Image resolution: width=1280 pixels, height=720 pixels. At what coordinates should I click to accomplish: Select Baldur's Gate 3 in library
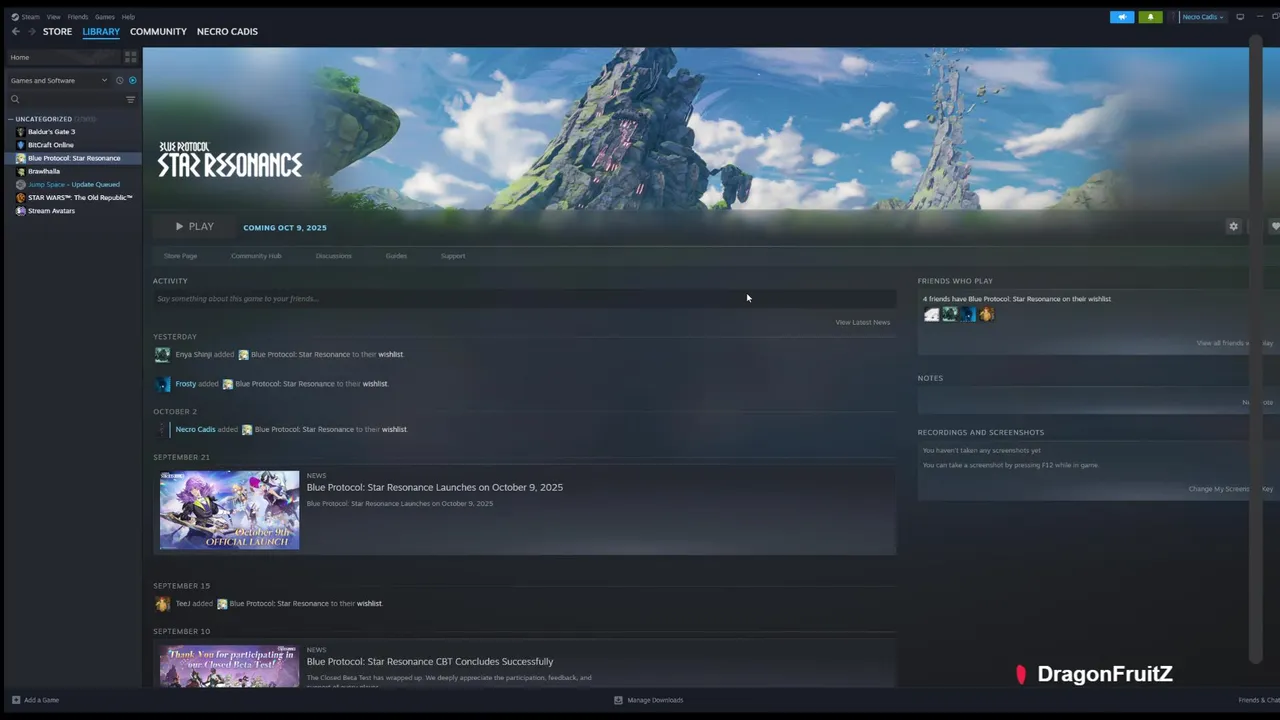pos(51,132)
